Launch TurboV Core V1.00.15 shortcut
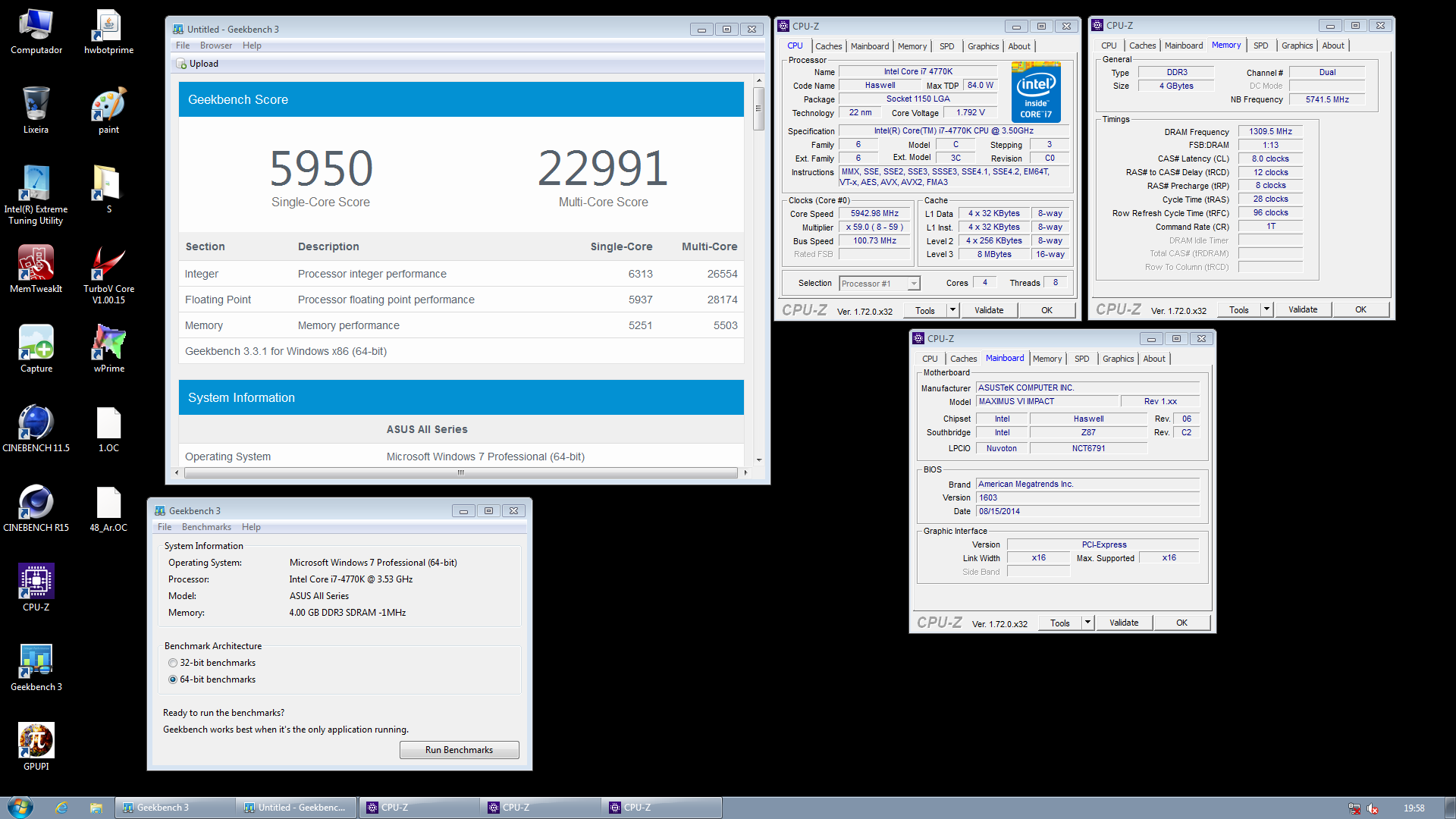 108,275
